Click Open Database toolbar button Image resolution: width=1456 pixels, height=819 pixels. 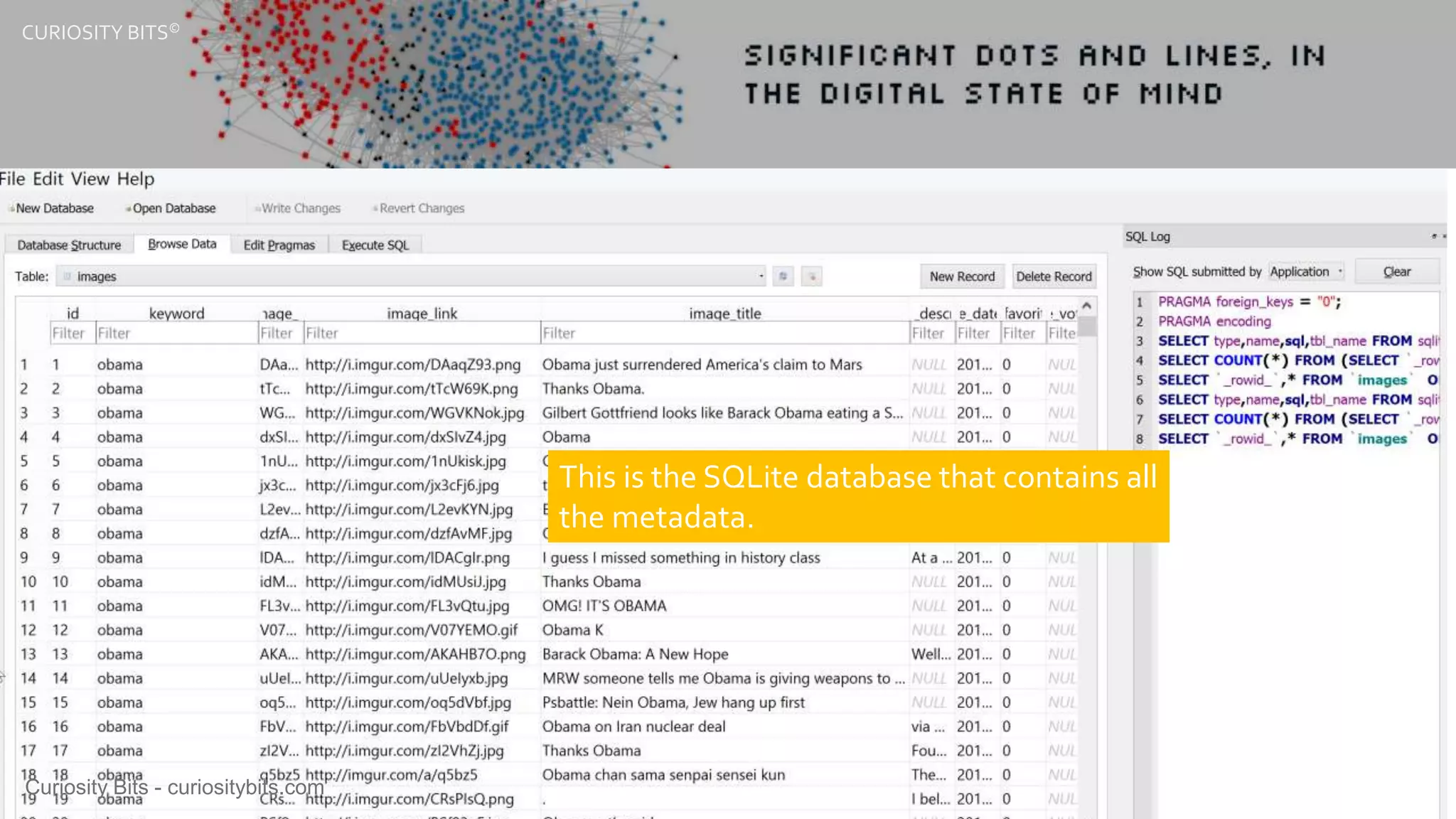pos(171,208)
